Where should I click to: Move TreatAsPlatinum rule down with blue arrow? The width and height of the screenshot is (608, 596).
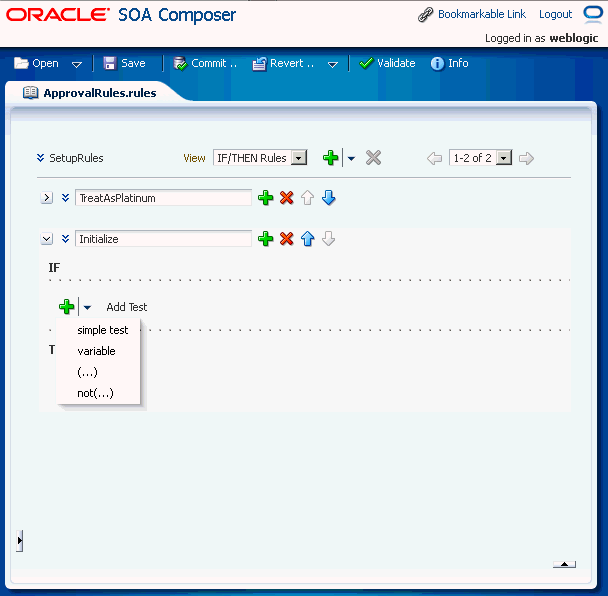328,198
